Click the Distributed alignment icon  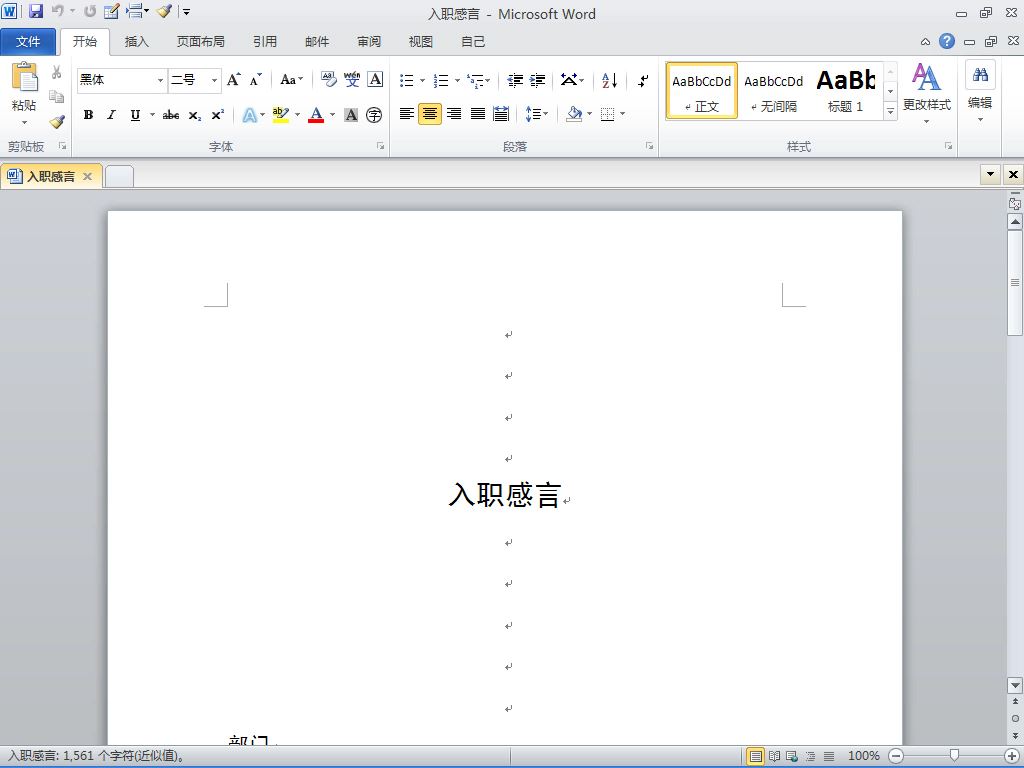pyautogui.click(x=501, y=114)
